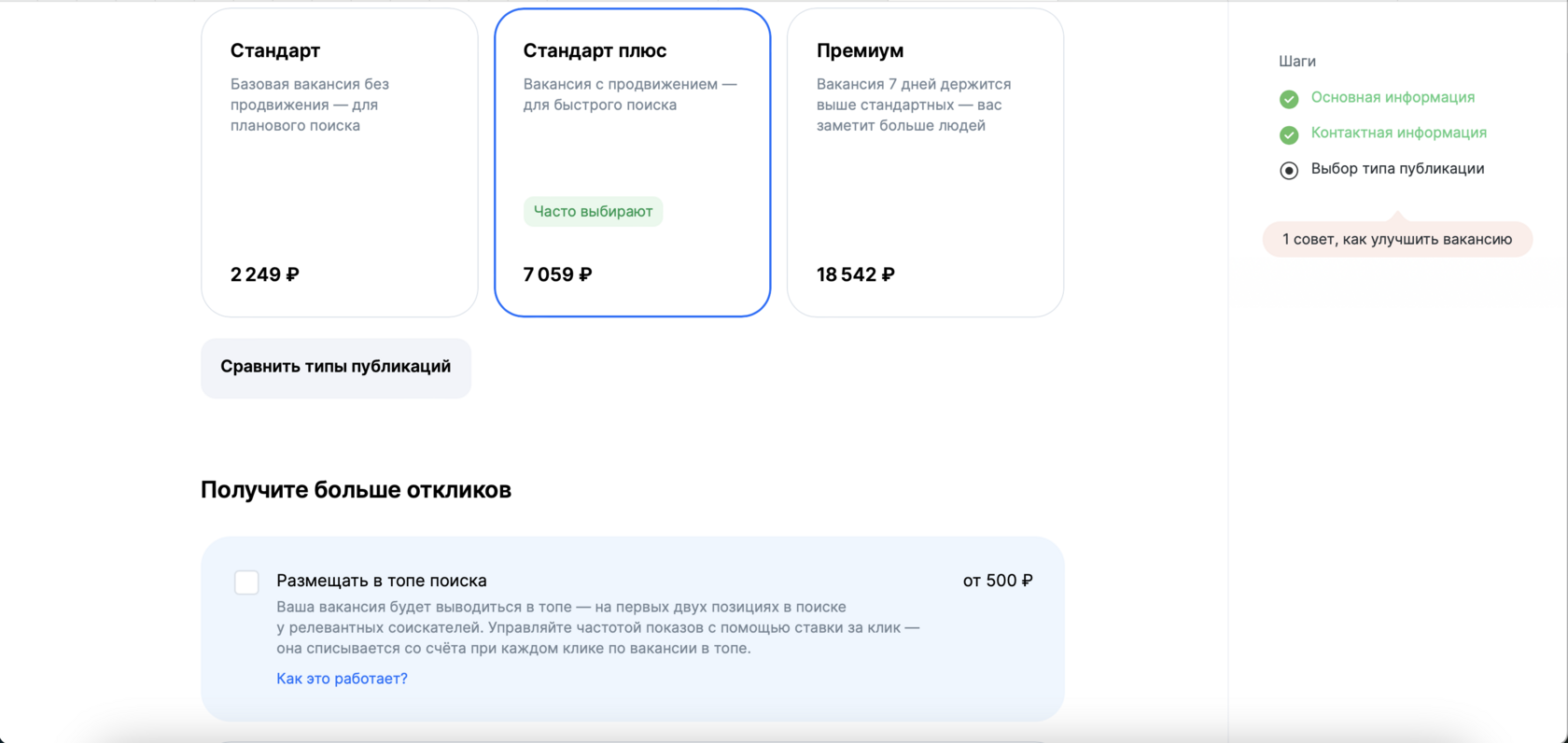Open the Как это работает? link
The image size is (1568, 743).
[x=342, y=679]
